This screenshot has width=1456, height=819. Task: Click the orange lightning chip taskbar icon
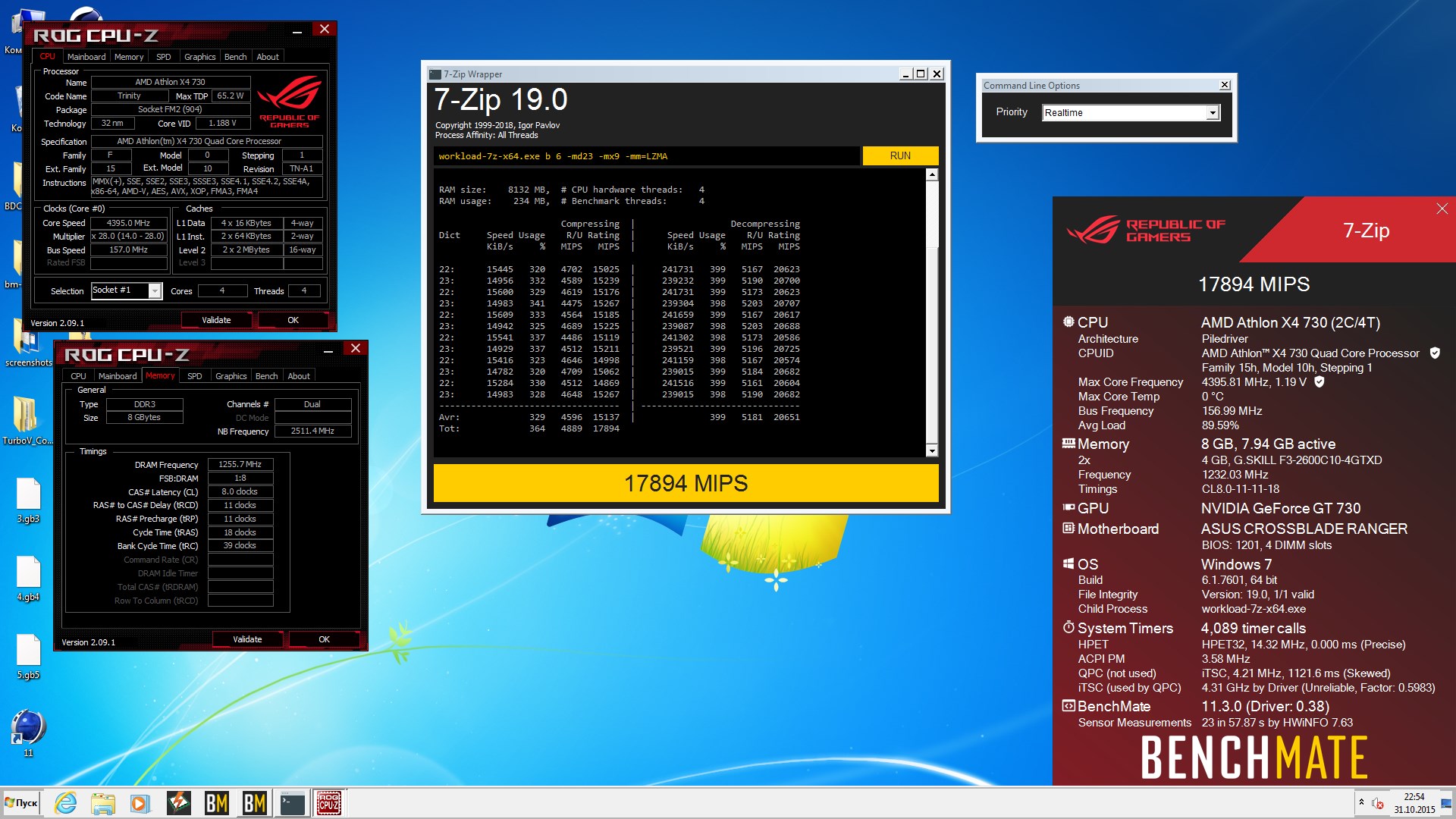click(x=179, y=802)
